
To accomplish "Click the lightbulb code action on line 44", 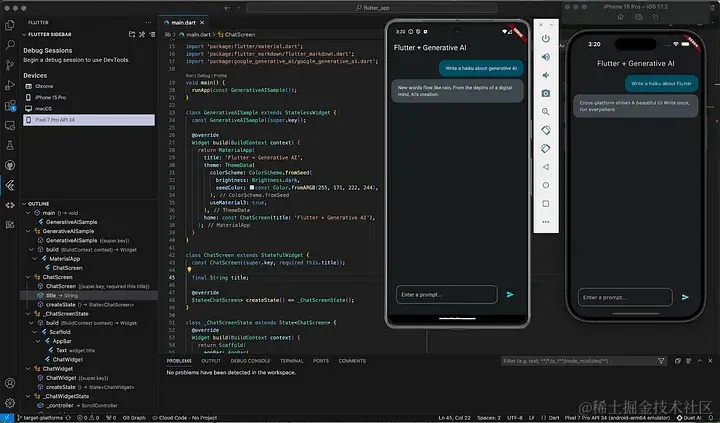I will coord(189,270).
